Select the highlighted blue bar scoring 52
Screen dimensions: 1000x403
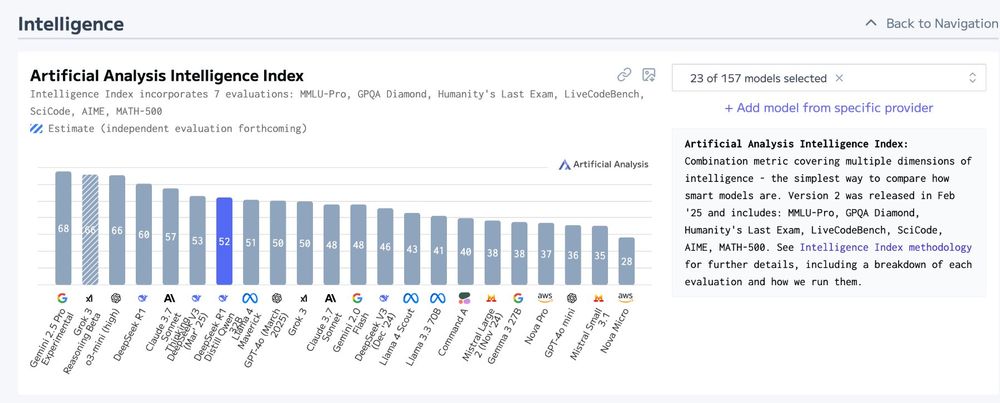coord(224,241)
